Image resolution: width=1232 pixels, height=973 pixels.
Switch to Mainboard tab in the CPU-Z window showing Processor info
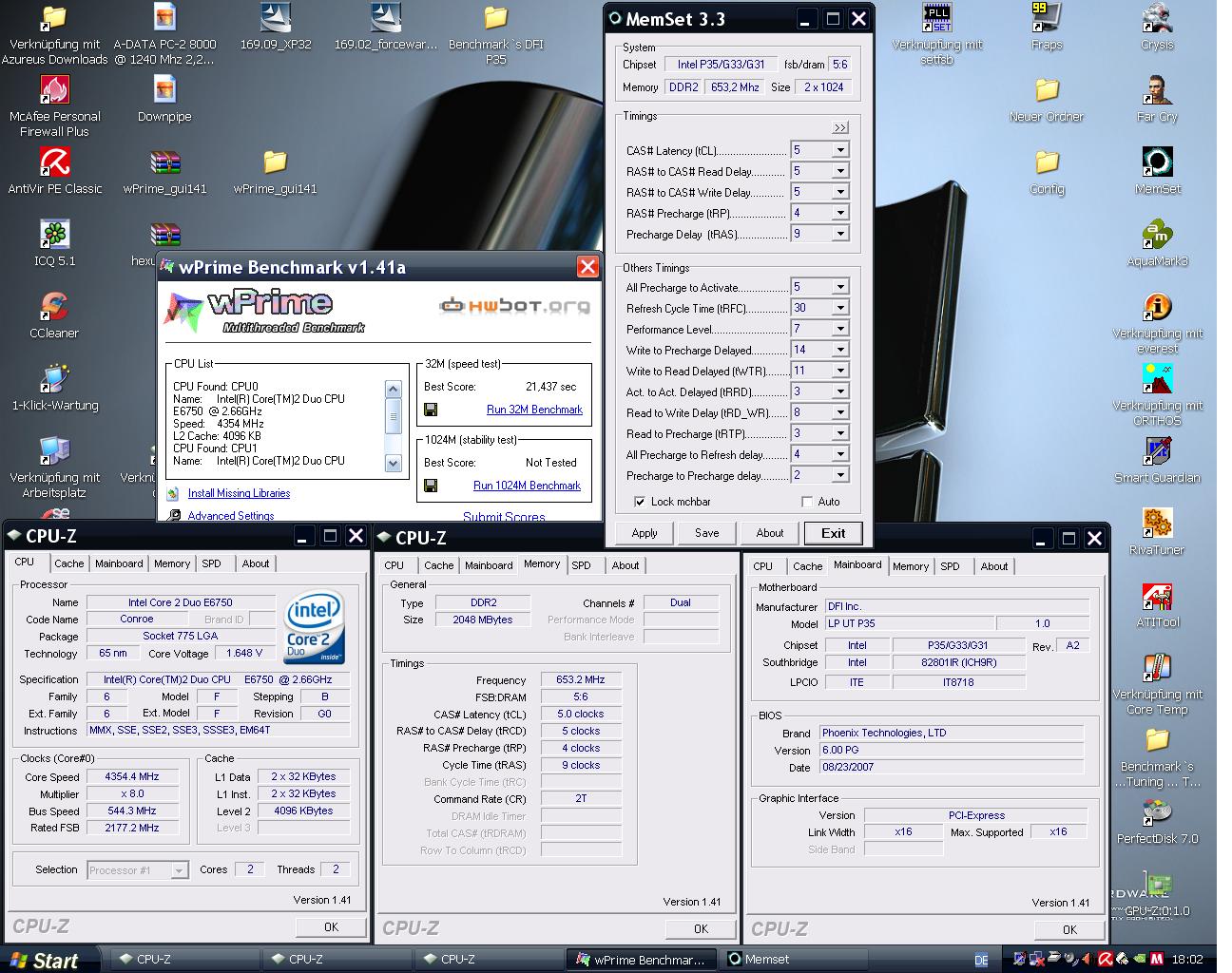pyautogui.click(x=119, y=563)
